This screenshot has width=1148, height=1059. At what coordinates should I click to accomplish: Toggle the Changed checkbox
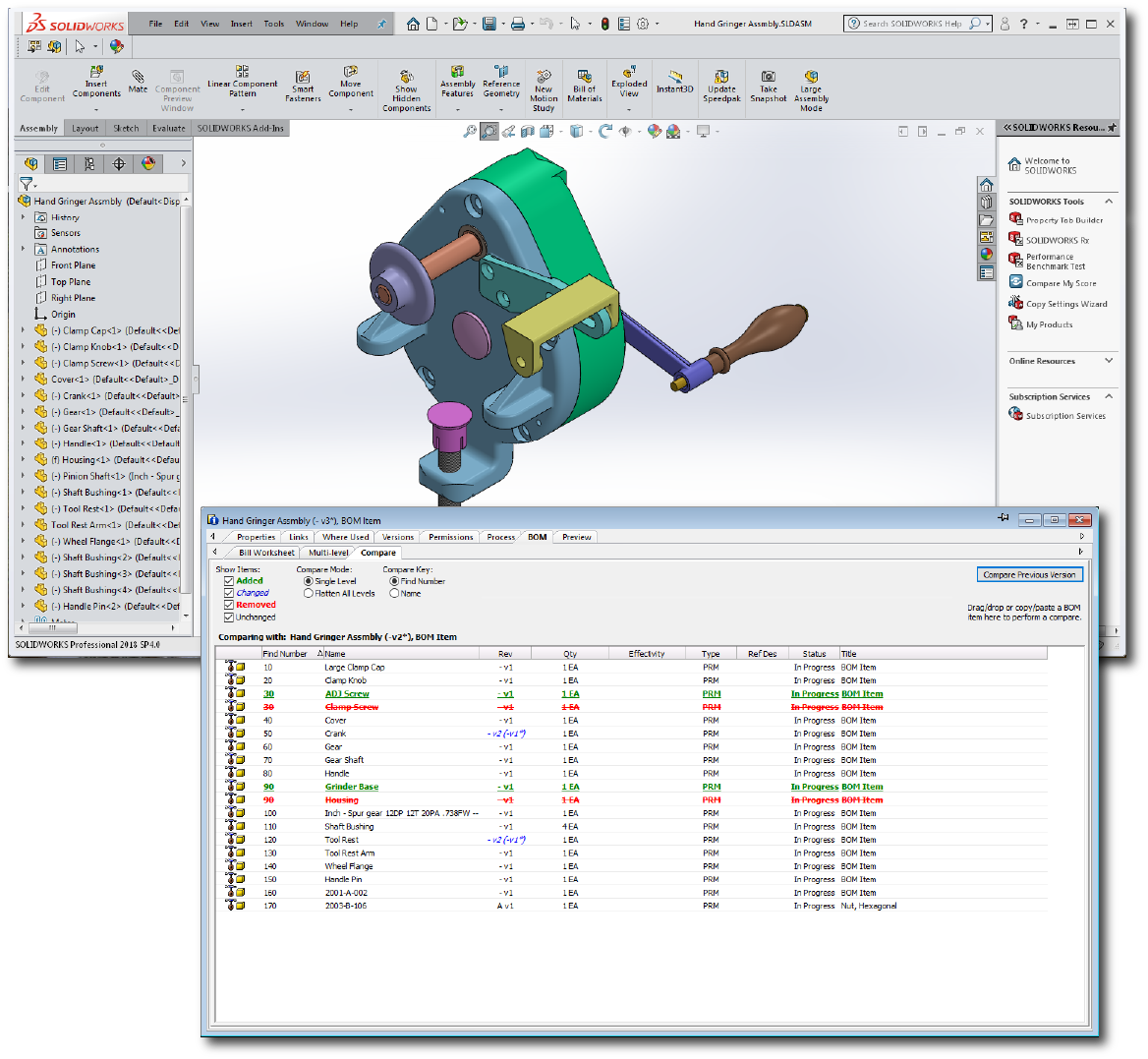point(229,593)
